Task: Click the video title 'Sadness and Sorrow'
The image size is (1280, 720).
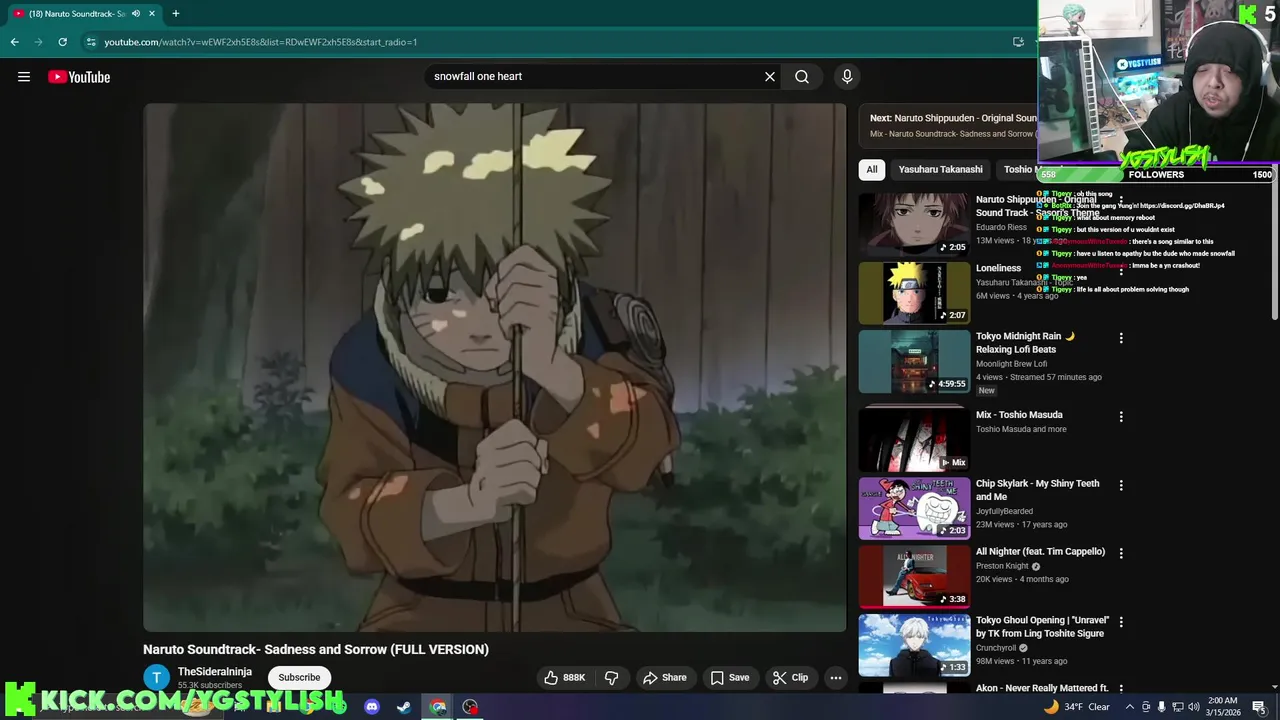Action: (316, 649)
